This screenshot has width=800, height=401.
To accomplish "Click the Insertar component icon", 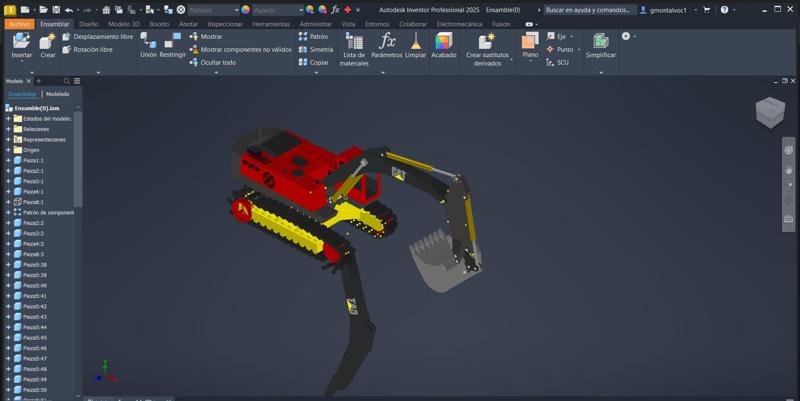I will [21, 46].
